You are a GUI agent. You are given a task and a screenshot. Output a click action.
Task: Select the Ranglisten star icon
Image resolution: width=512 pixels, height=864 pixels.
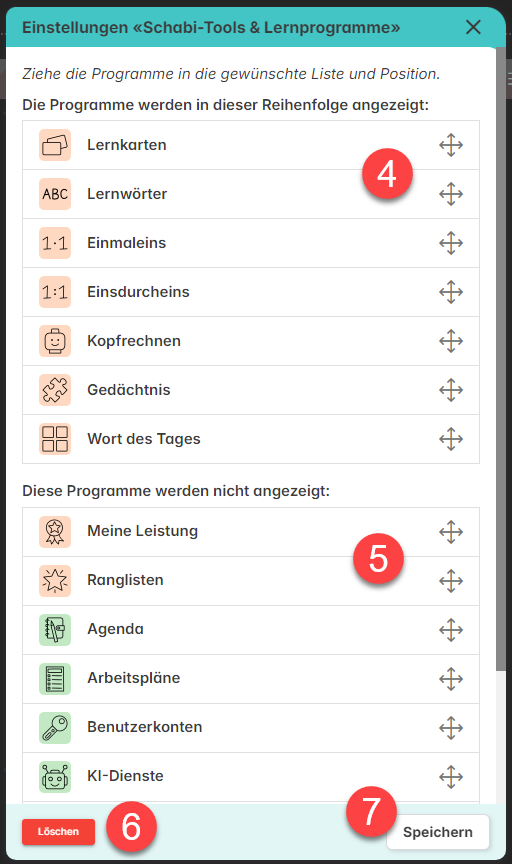(x=55, y=581)
